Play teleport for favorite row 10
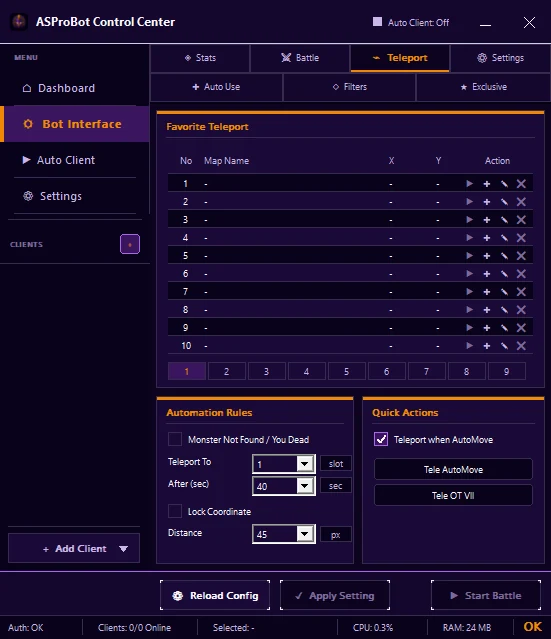Image resolution: width=551 pixels, height=639 pixels. point(469,346)
